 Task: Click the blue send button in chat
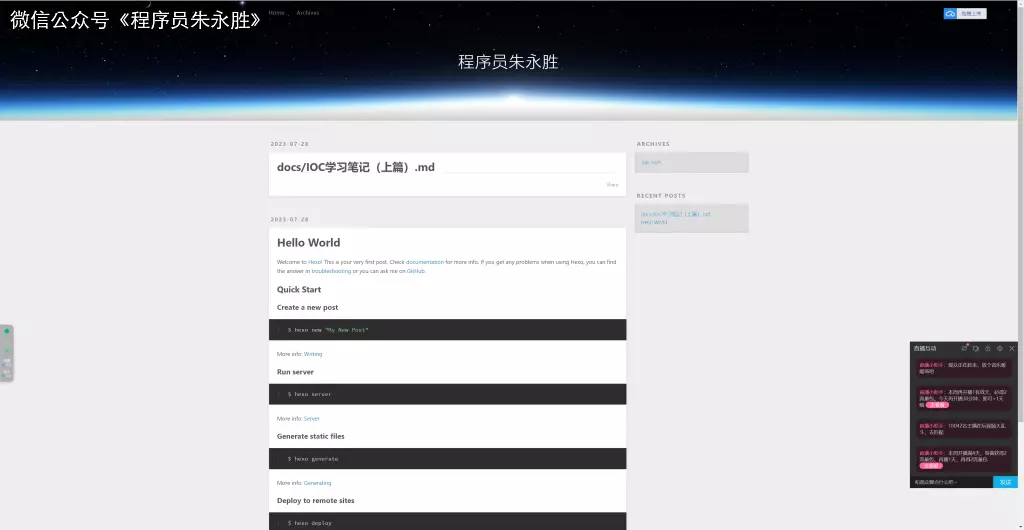pos(1005,482)
